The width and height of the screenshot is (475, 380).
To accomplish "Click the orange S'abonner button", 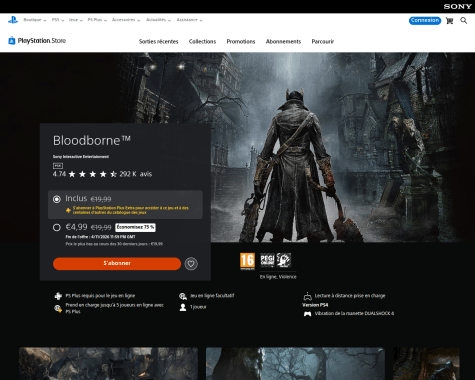I will (x=117, y=264).
